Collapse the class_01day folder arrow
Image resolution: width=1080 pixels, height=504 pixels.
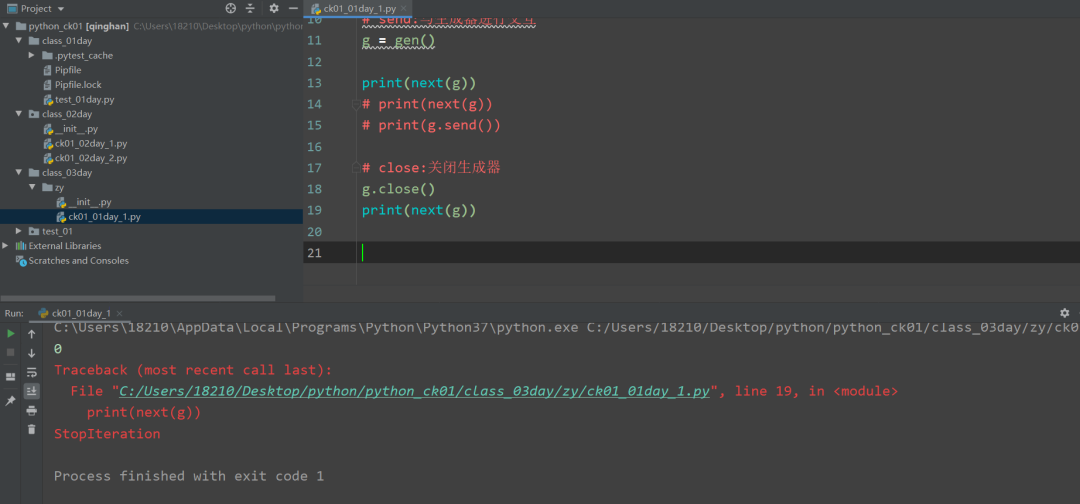point(19,41)
